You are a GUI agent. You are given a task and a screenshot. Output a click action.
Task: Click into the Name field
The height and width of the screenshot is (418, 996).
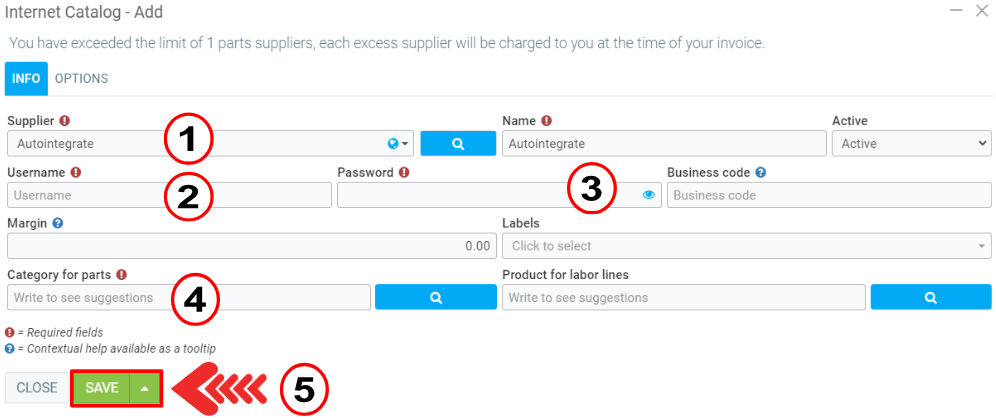click(664, 144)
